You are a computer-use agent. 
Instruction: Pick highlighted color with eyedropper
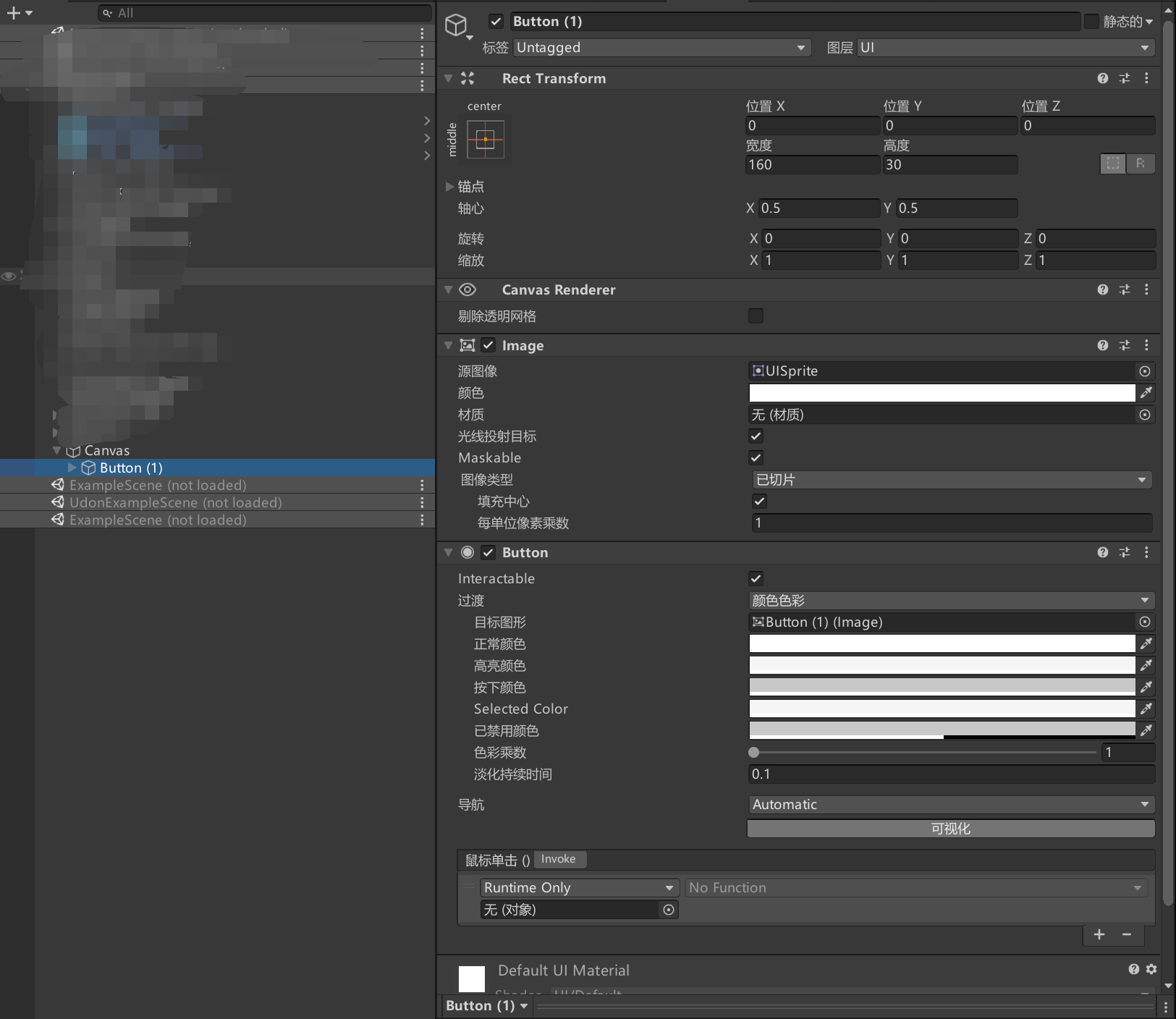point(1146,665)
